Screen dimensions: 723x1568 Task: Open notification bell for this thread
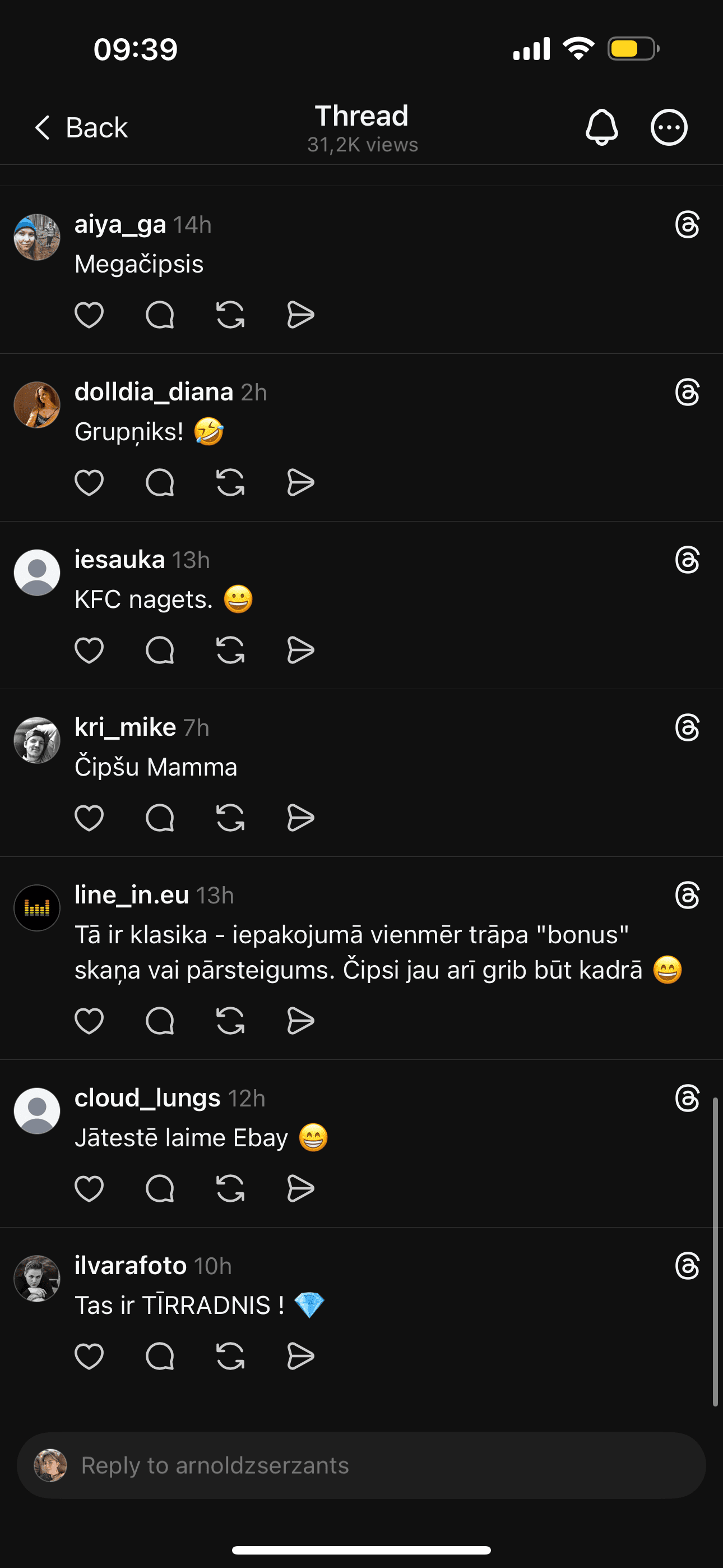point(601,128)
